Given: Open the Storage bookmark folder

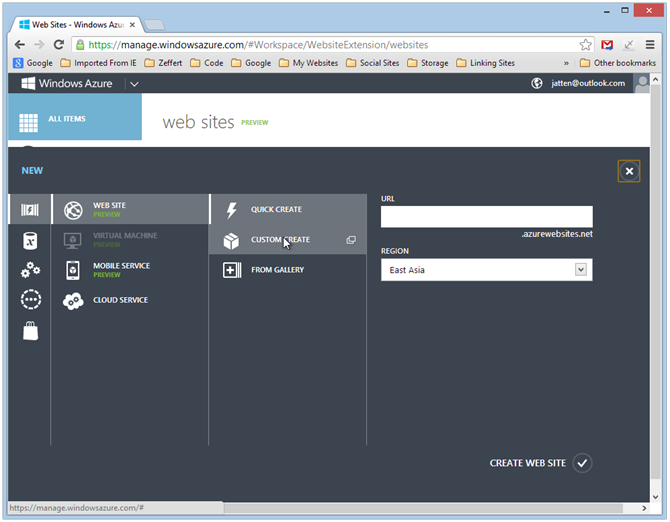Looking at the screenshot, I should pos(428,63).
